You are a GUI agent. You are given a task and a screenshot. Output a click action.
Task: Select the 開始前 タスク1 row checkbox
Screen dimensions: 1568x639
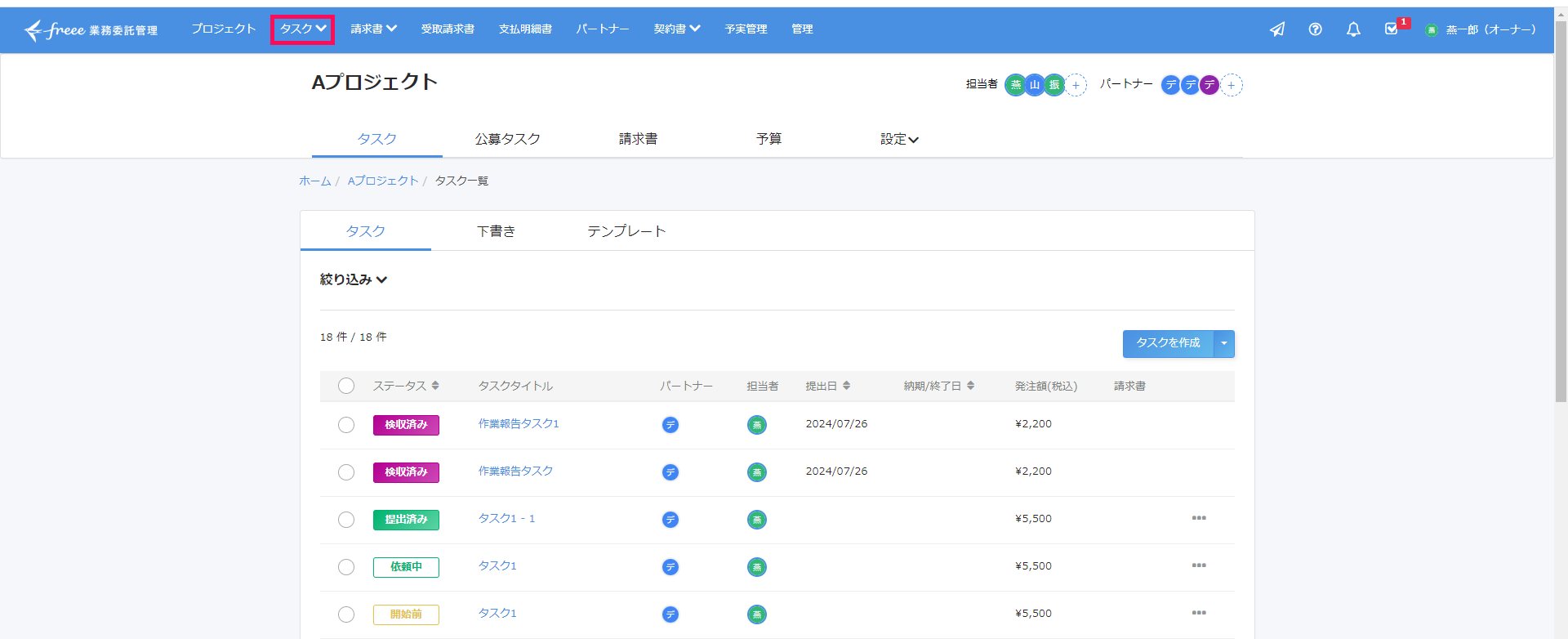[x=346, y=614]
